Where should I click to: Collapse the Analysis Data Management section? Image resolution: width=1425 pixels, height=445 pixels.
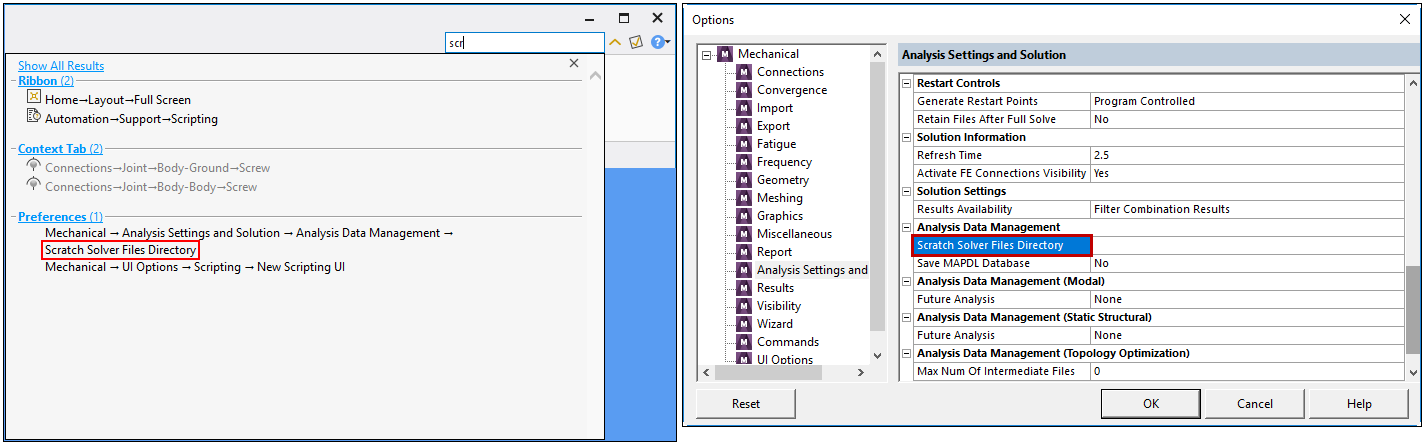[907, 227]
